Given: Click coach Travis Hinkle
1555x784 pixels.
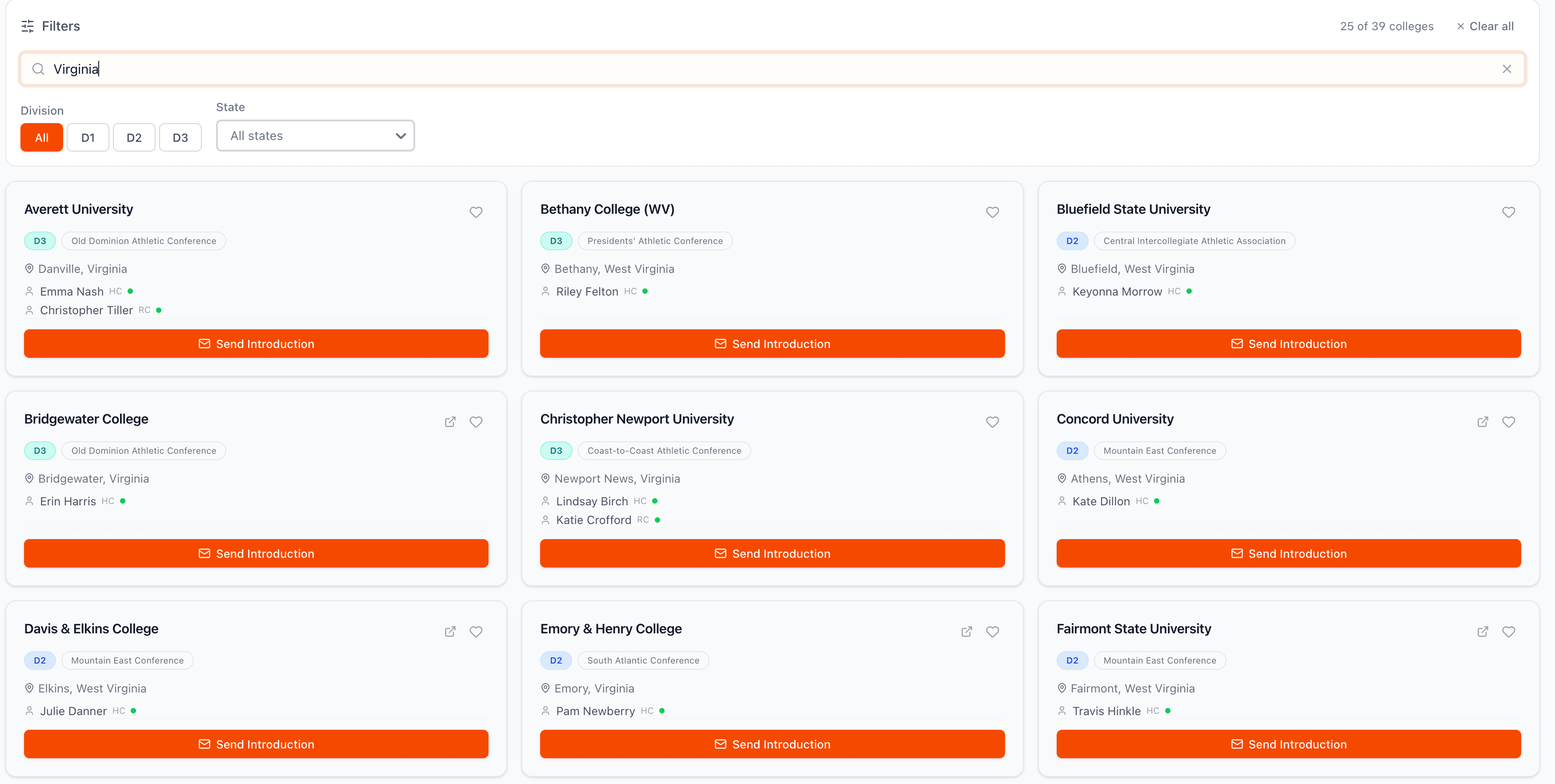Looking at the screenshot, I should (1106, 711).
